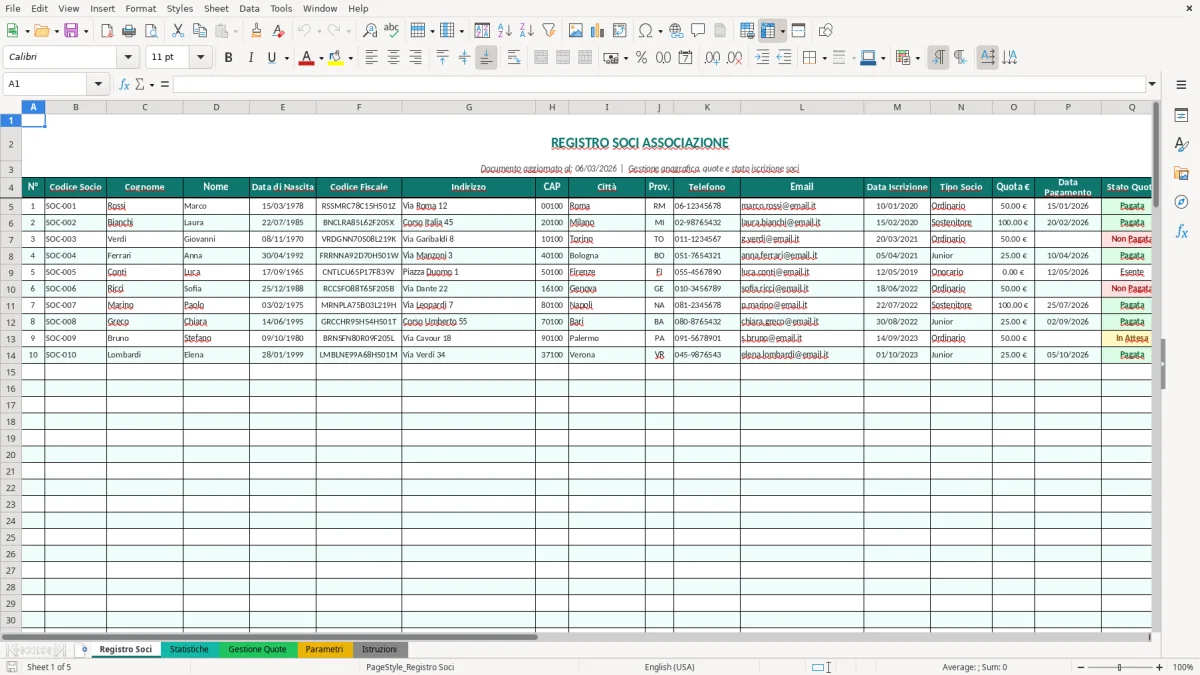Viewport: 1200px width, 675px height.
Task: Toggle Underline formatting
Action: [x=270, y=58]
